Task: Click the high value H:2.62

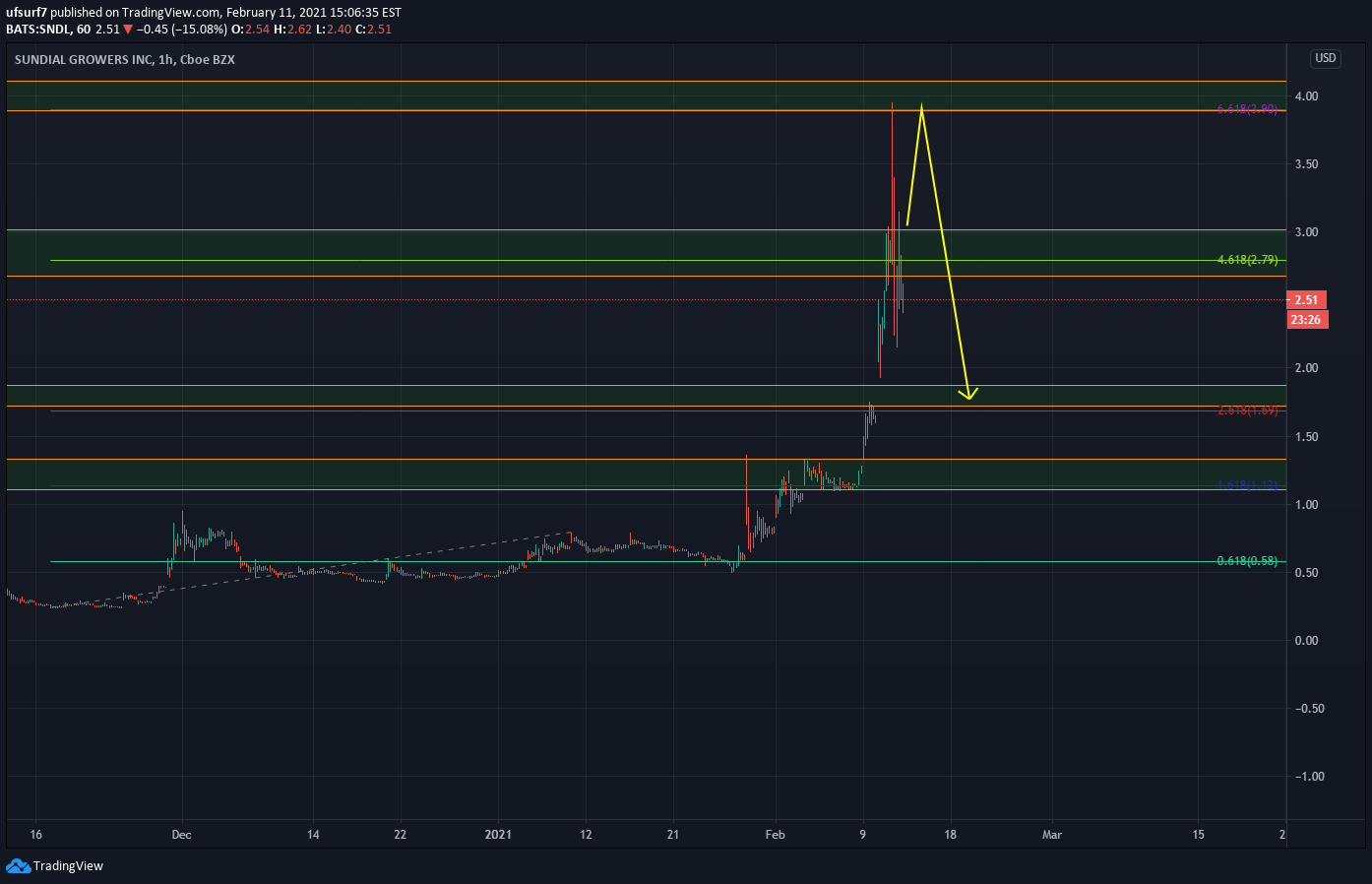Action: 293,30
